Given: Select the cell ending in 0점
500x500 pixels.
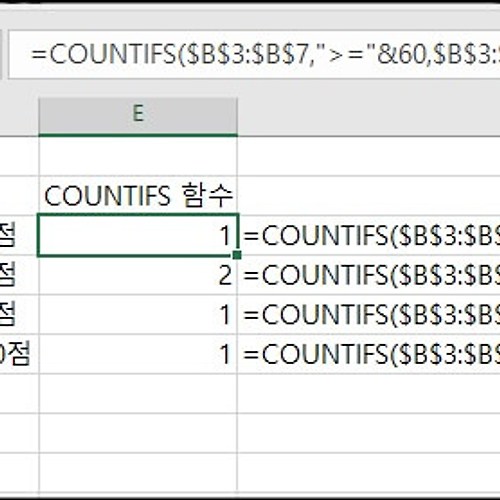Looking at the screenshot, I should 19,354.
